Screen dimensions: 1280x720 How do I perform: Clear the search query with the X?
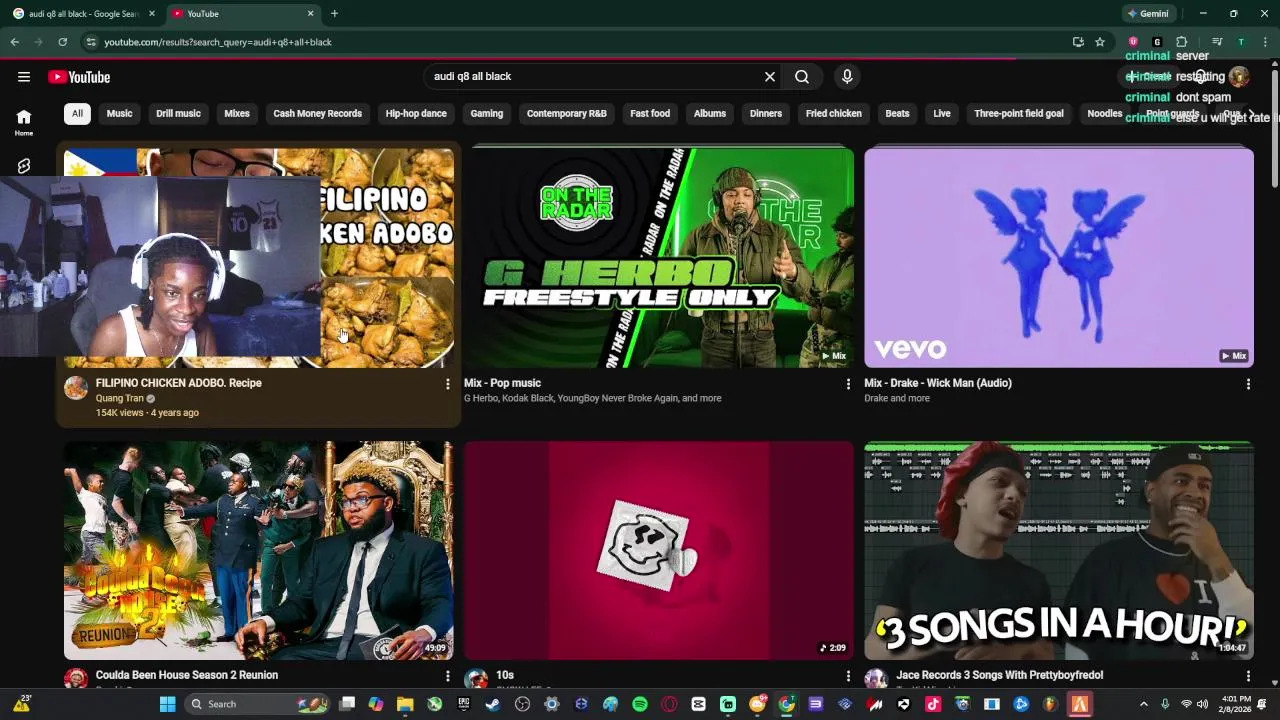pos(770,77)
